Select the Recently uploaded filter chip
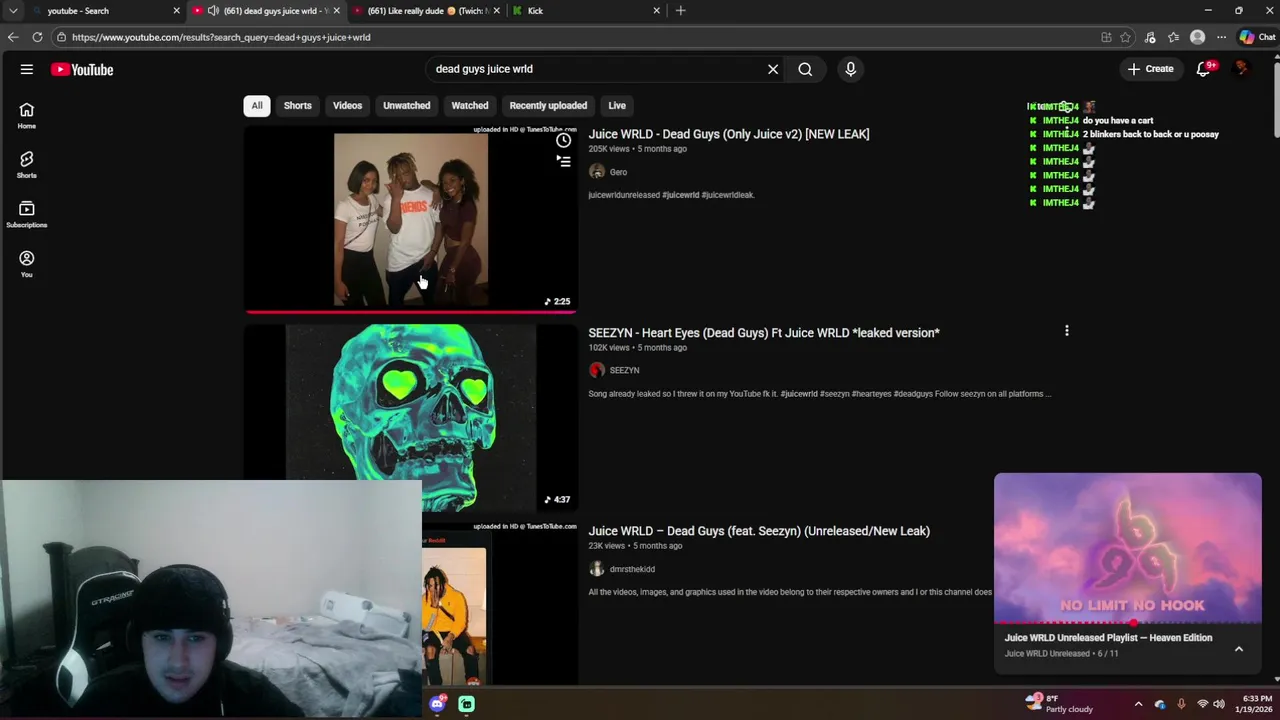Screen dimensions: 1280x720 pos(548,105)
